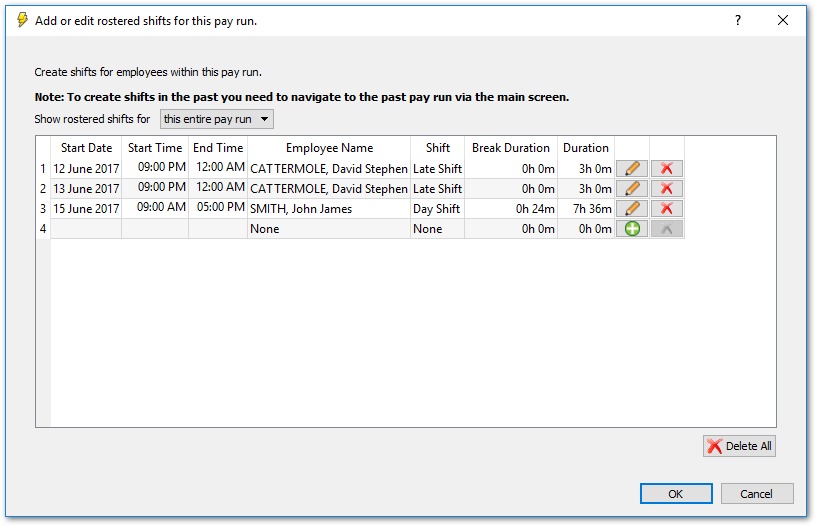The width and height of the screenshot is (816, 526).
Task: Click the Shift column header
Action: pos(438,148)
